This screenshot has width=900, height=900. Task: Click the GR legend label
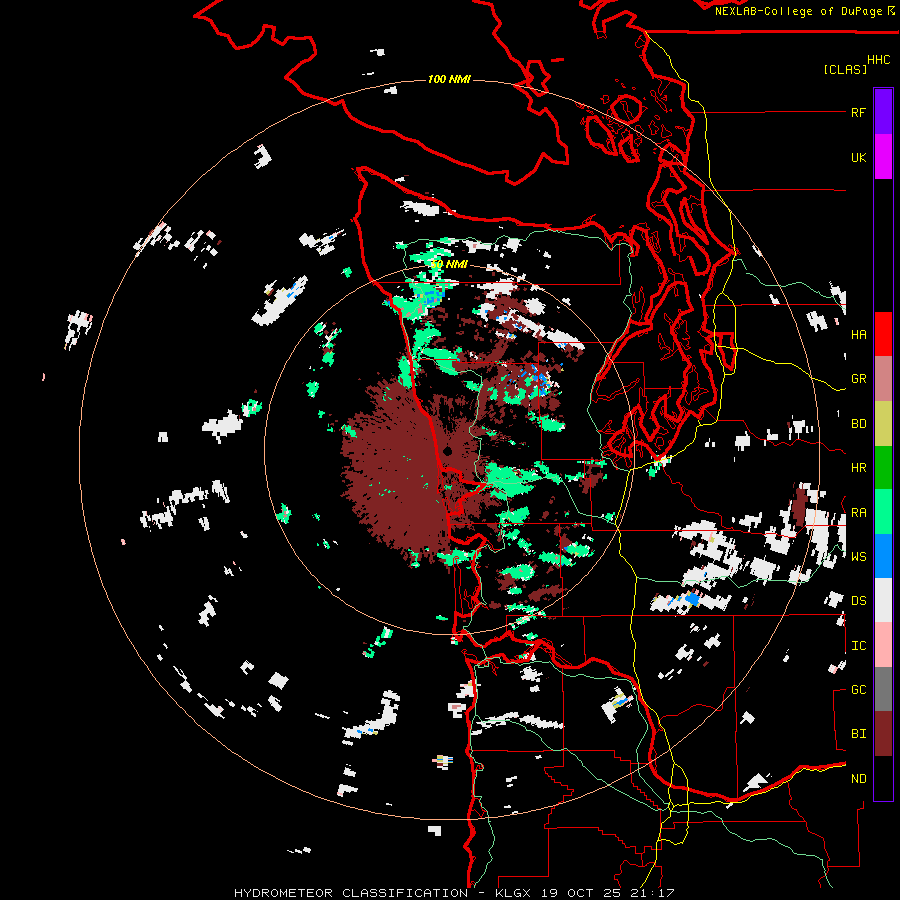(858, 379)
